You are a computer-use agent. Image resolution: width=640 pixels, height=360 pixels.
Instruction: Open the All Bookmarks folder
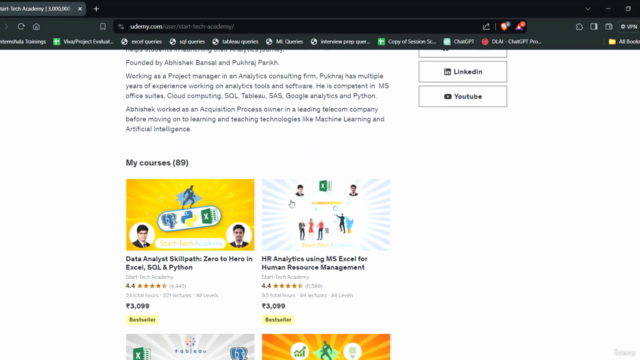point(624,42)
